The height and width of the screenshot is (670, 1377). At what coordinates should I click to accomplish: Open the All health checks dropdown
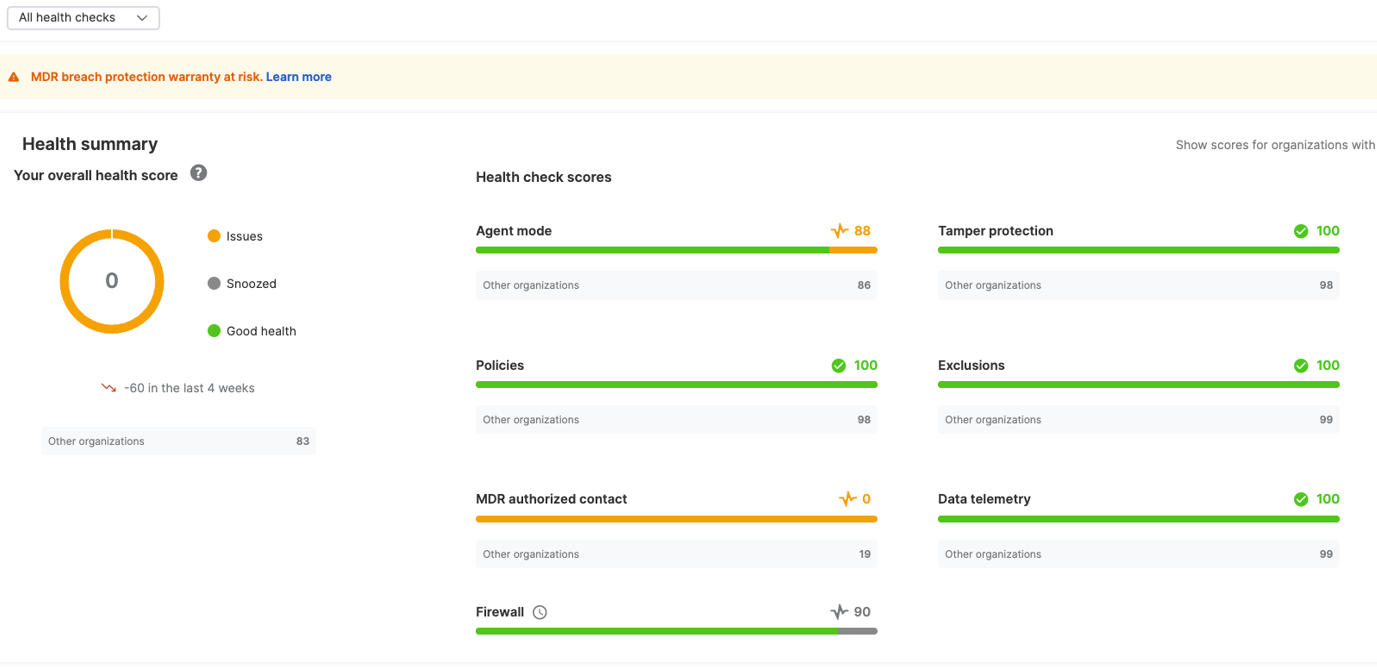[x=83, y=18]
